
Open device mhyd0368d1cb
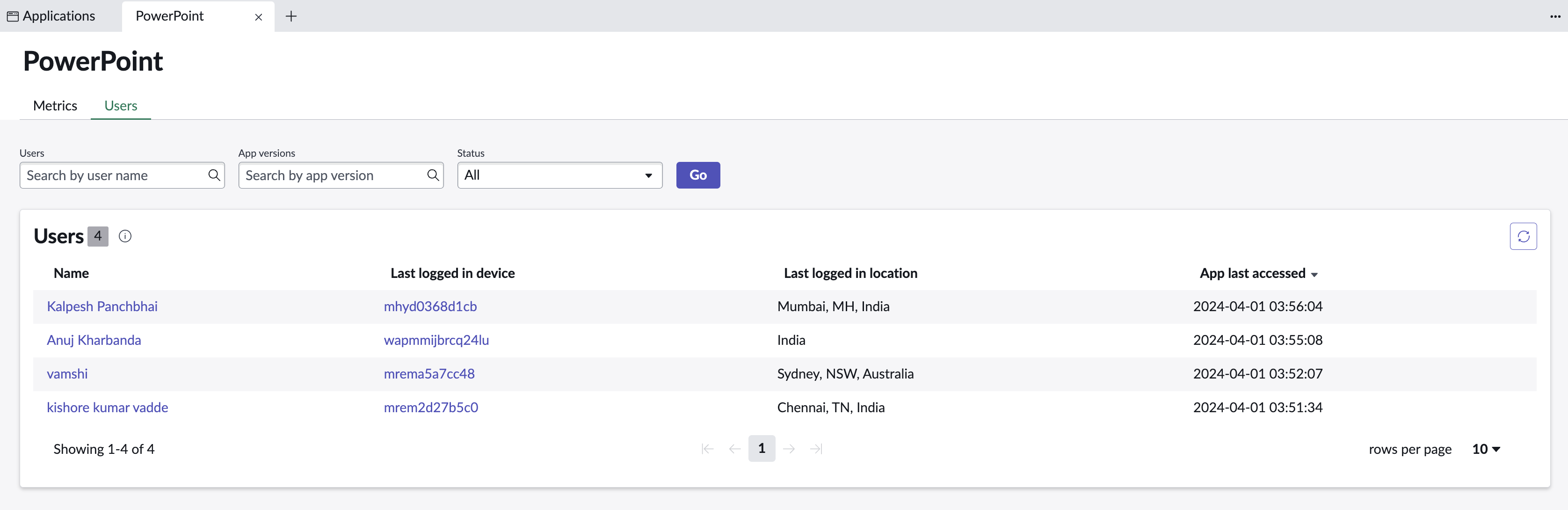click(x=430, y=306)
